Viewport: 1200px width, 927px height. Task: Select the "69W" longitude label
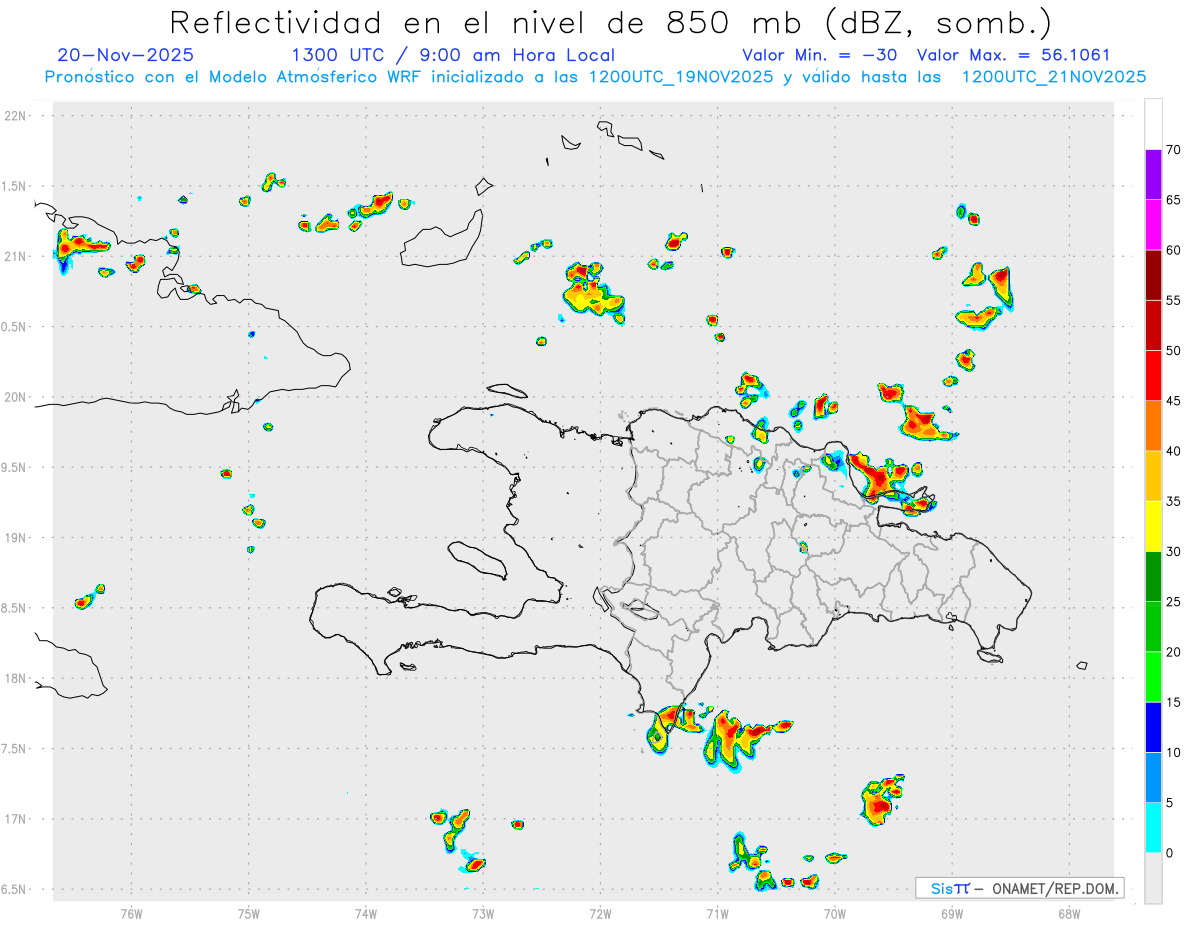[952, 913]
